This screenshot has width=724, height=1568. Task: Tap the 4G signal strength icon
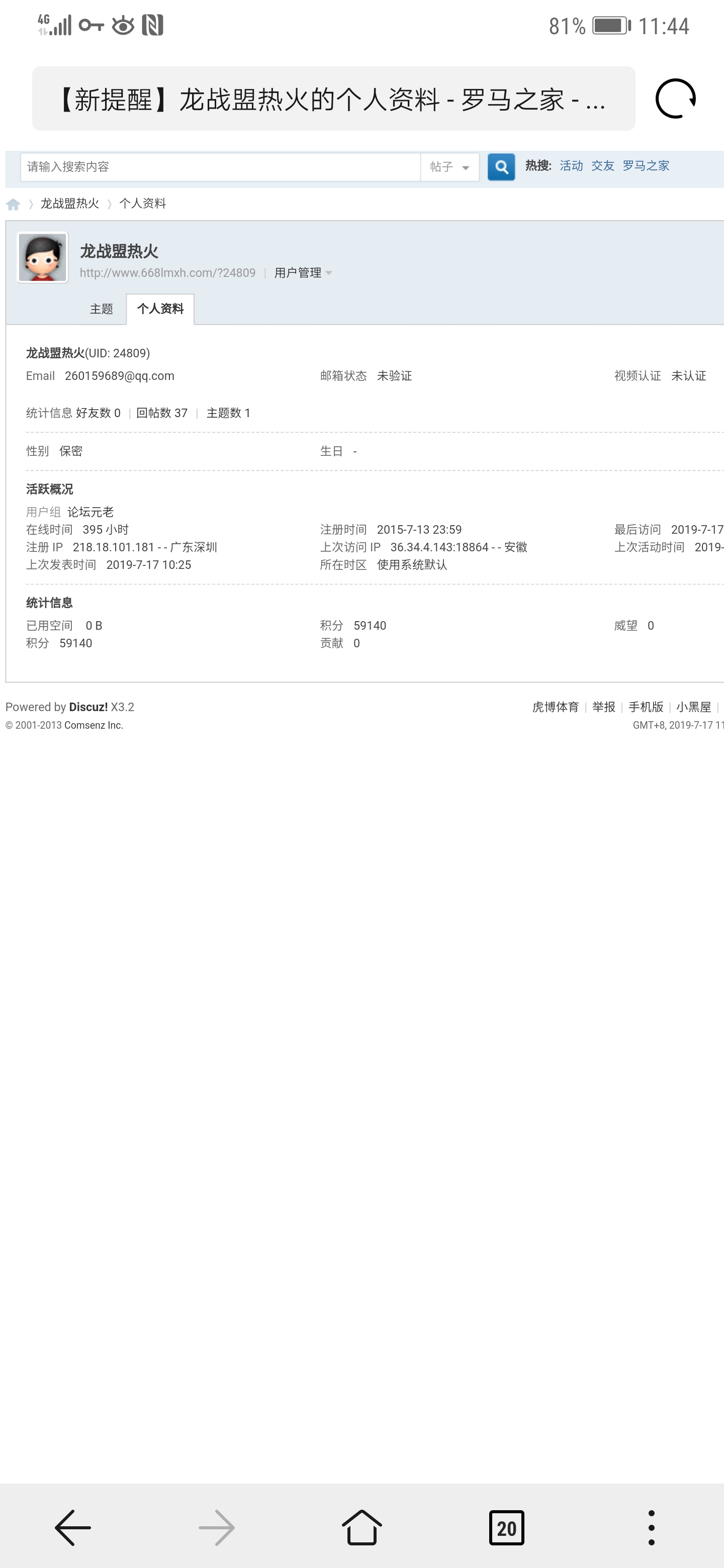pos(54,25)
